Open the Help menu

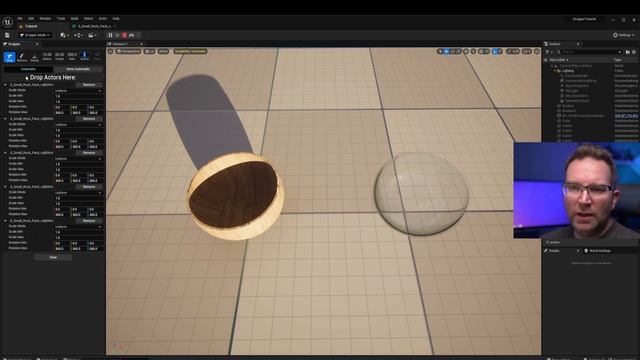click(116, 18)
